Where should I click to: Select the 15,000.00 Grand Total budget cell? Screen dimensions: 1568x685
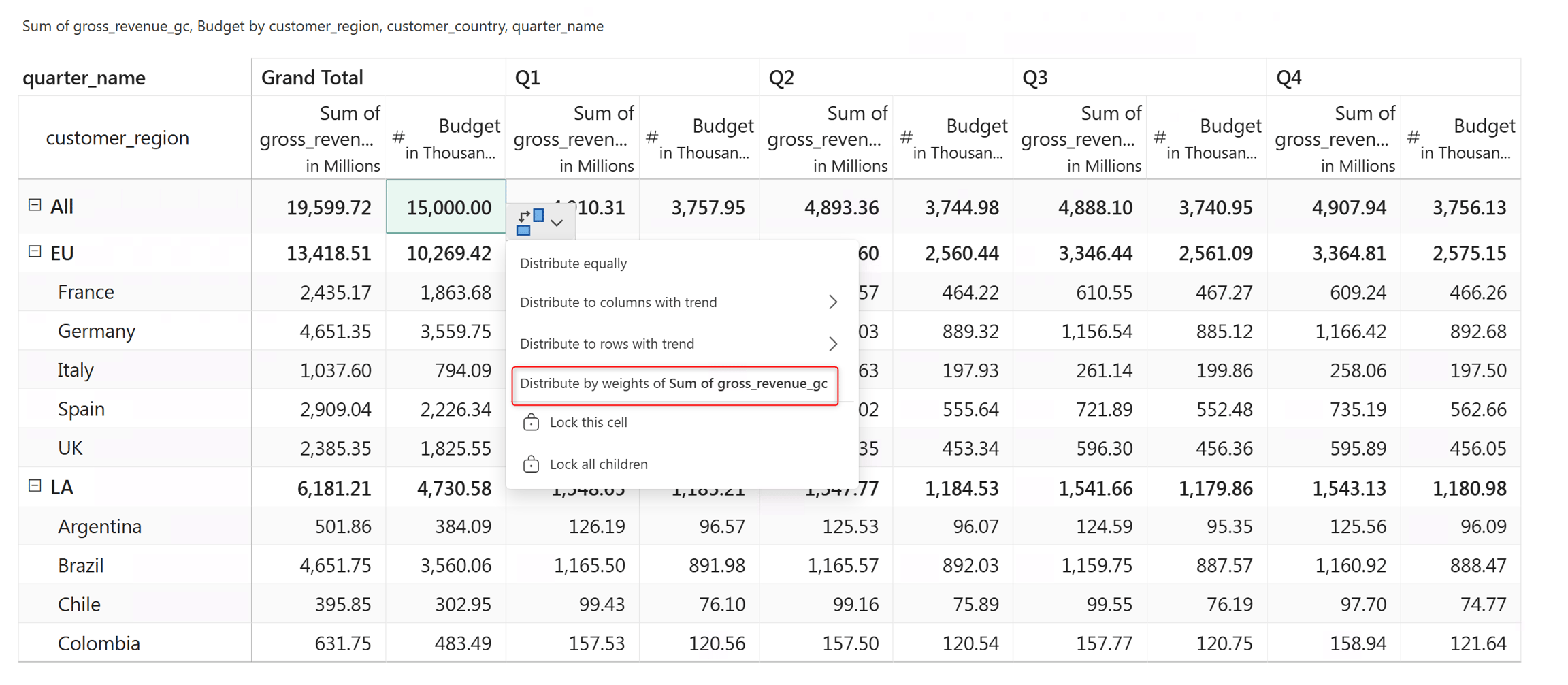pos(446,207)
